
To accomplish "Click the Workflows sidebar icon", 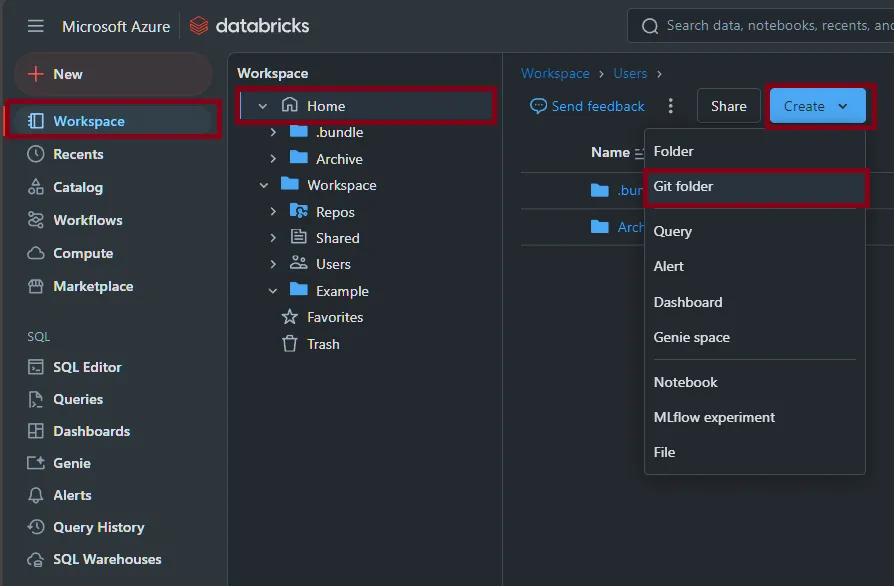I will pos(36,220).
